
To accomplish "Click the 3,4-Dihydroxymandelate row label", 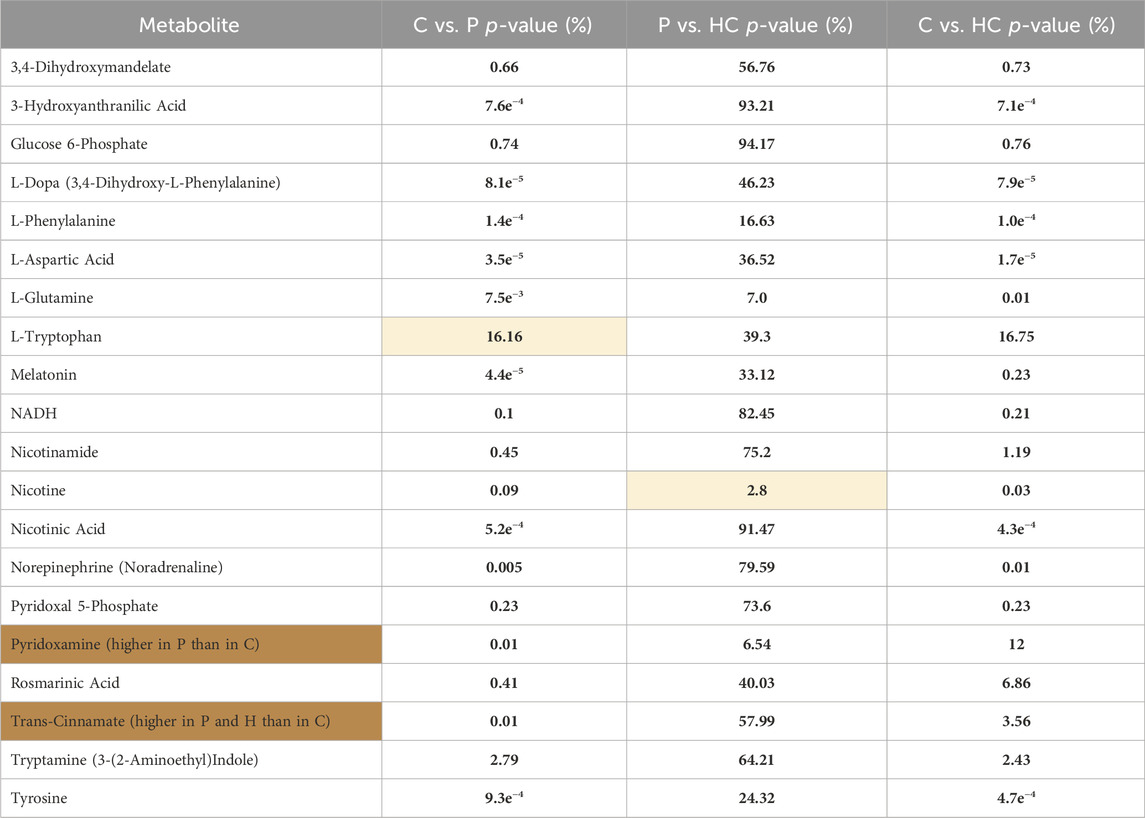I will pyautogui.click(x=91, y=67).
